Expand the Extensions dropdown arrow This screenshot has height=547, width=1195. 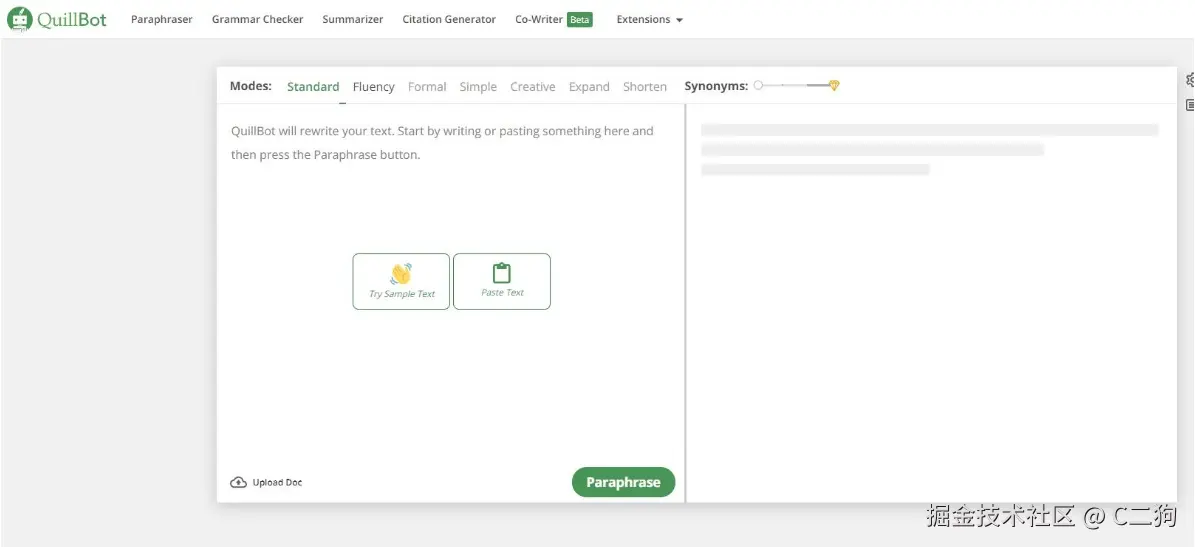click(679, 20)
